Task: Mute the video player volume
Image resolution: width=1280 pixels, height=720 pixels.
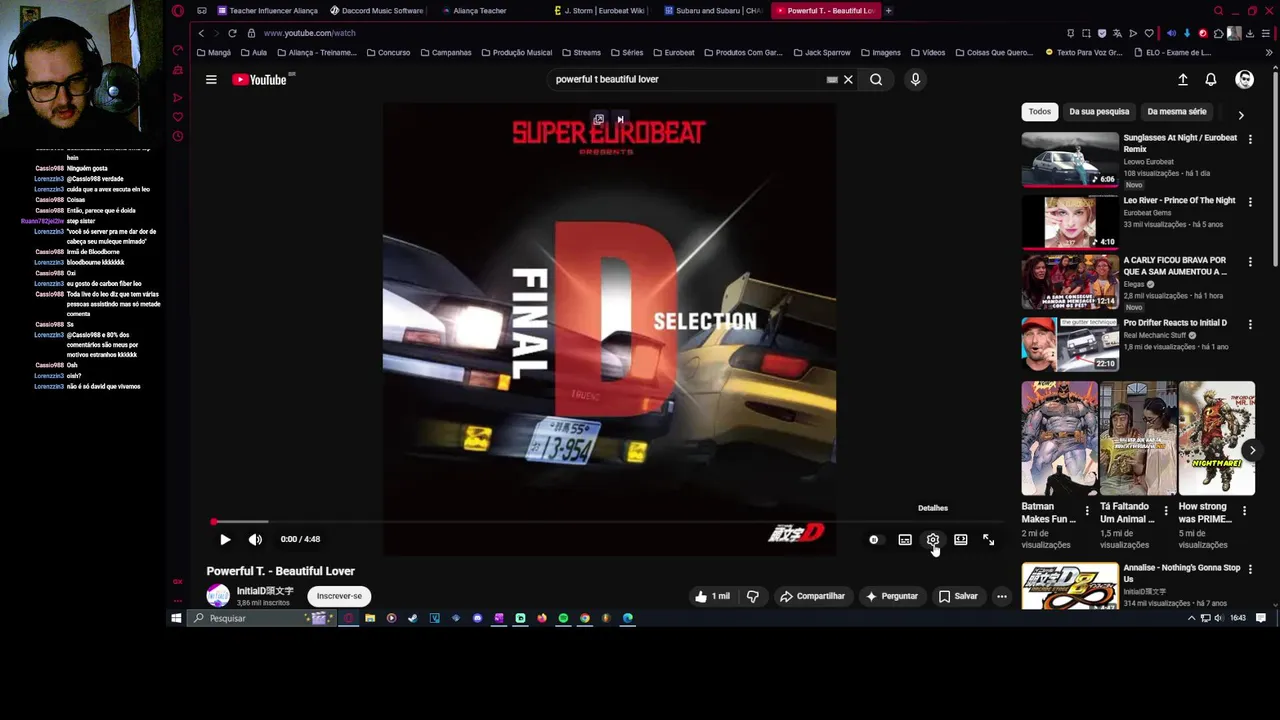Action: click(255, 539)
